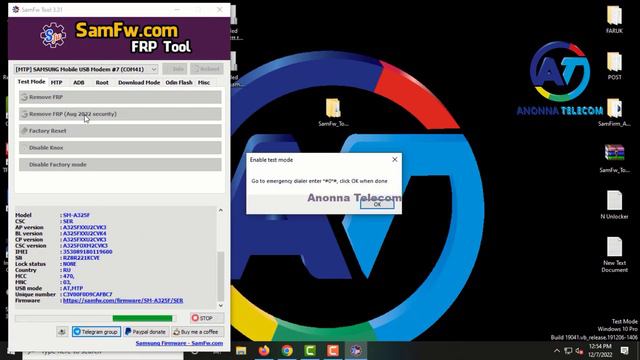Open the Telegram group link button
Image resolution: width=640 pixels, height=360 pixels.
click(96, 332)
